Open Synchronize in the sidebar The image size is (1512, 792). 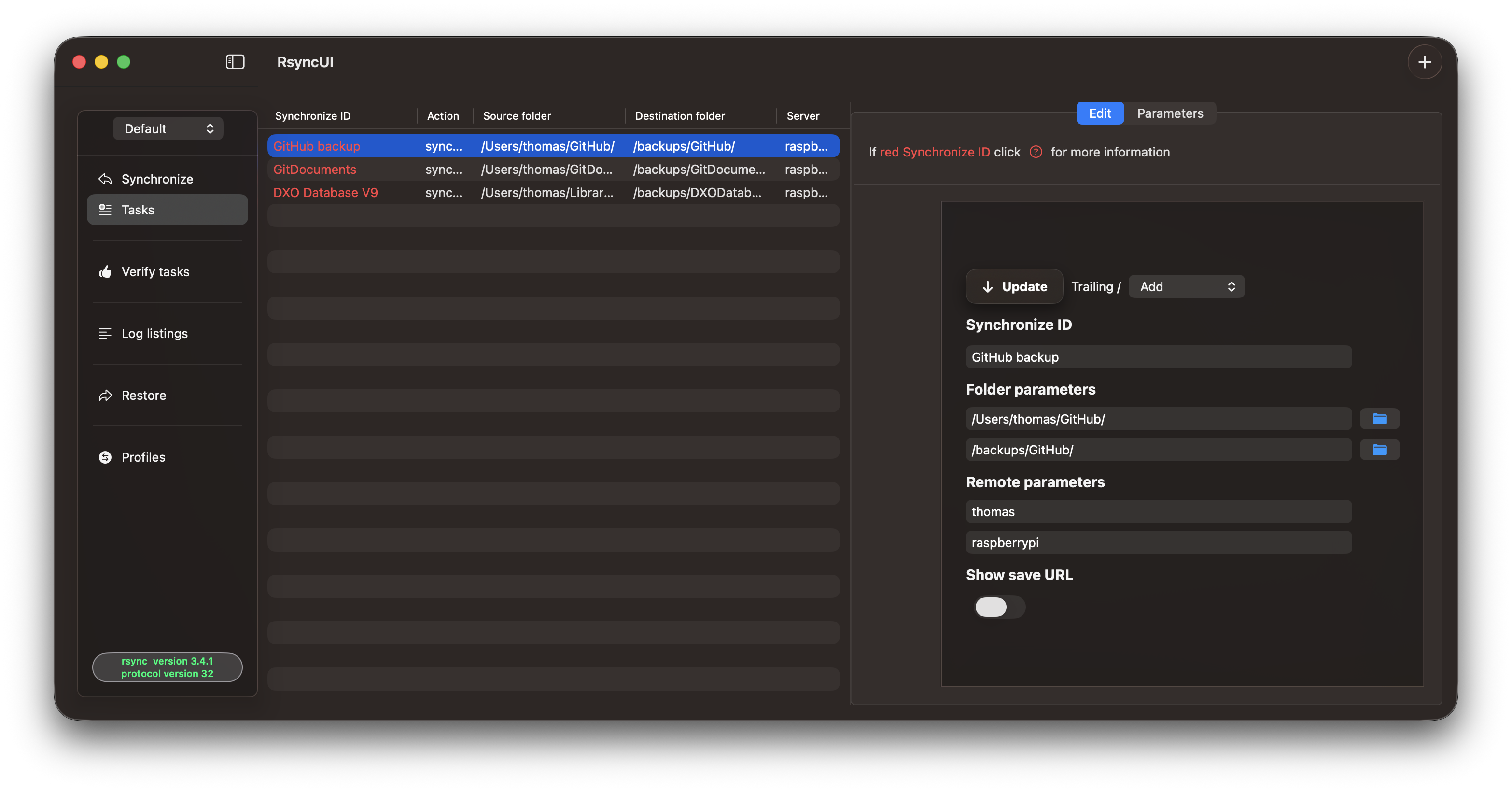tap(157, 179)
